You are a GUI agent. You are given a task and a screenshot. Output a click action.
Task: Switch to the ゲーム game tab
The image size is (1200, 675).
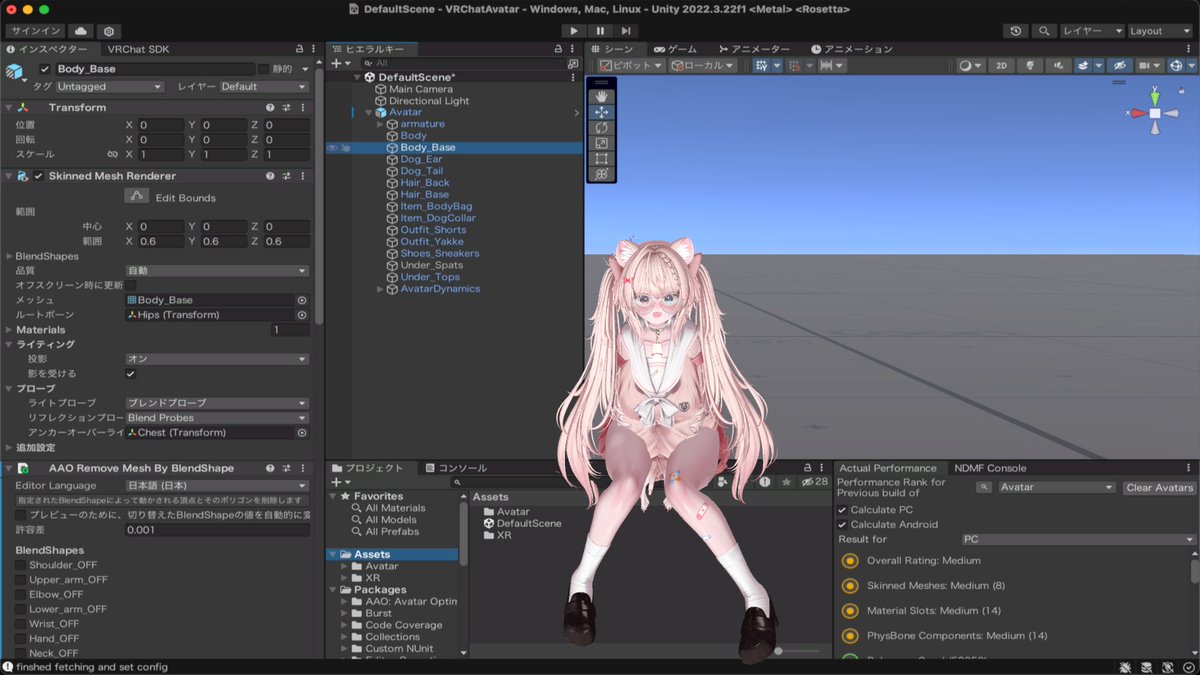tap(675, 49)
